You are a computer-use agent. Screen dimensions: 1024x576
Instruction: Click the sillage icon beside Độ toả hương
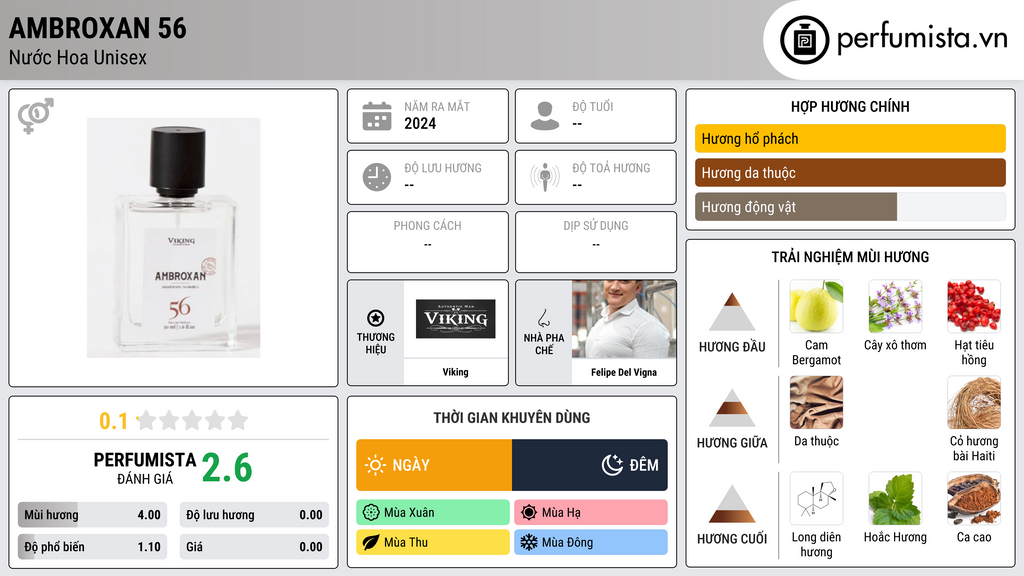coord(545,177)
